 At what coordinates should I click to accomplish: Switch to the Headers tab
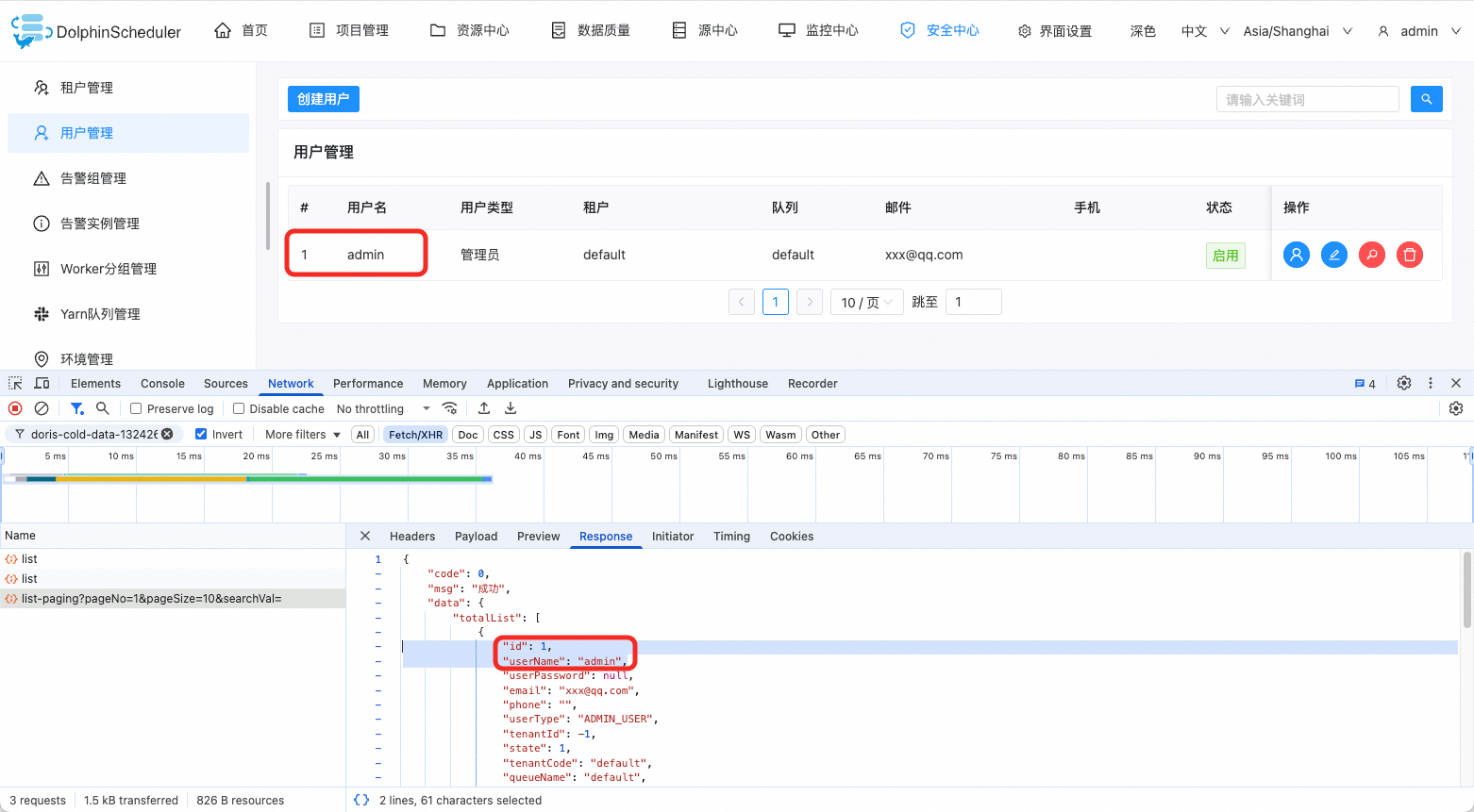(x=412, y=536)
